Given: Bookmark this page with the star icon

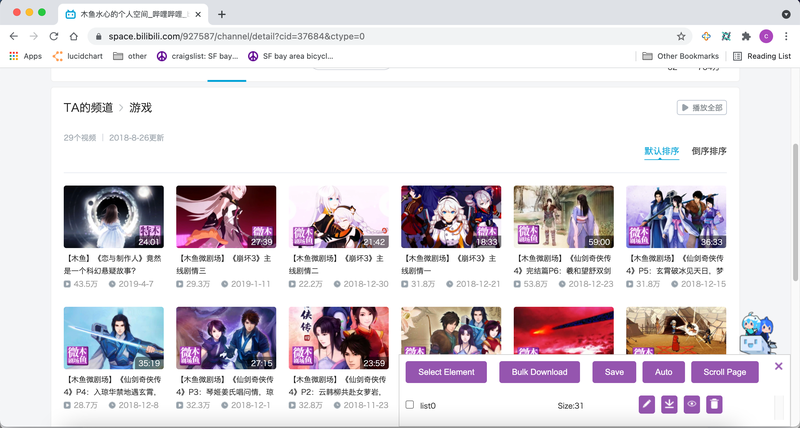Looking at the screenshot, I should point(681,36).
